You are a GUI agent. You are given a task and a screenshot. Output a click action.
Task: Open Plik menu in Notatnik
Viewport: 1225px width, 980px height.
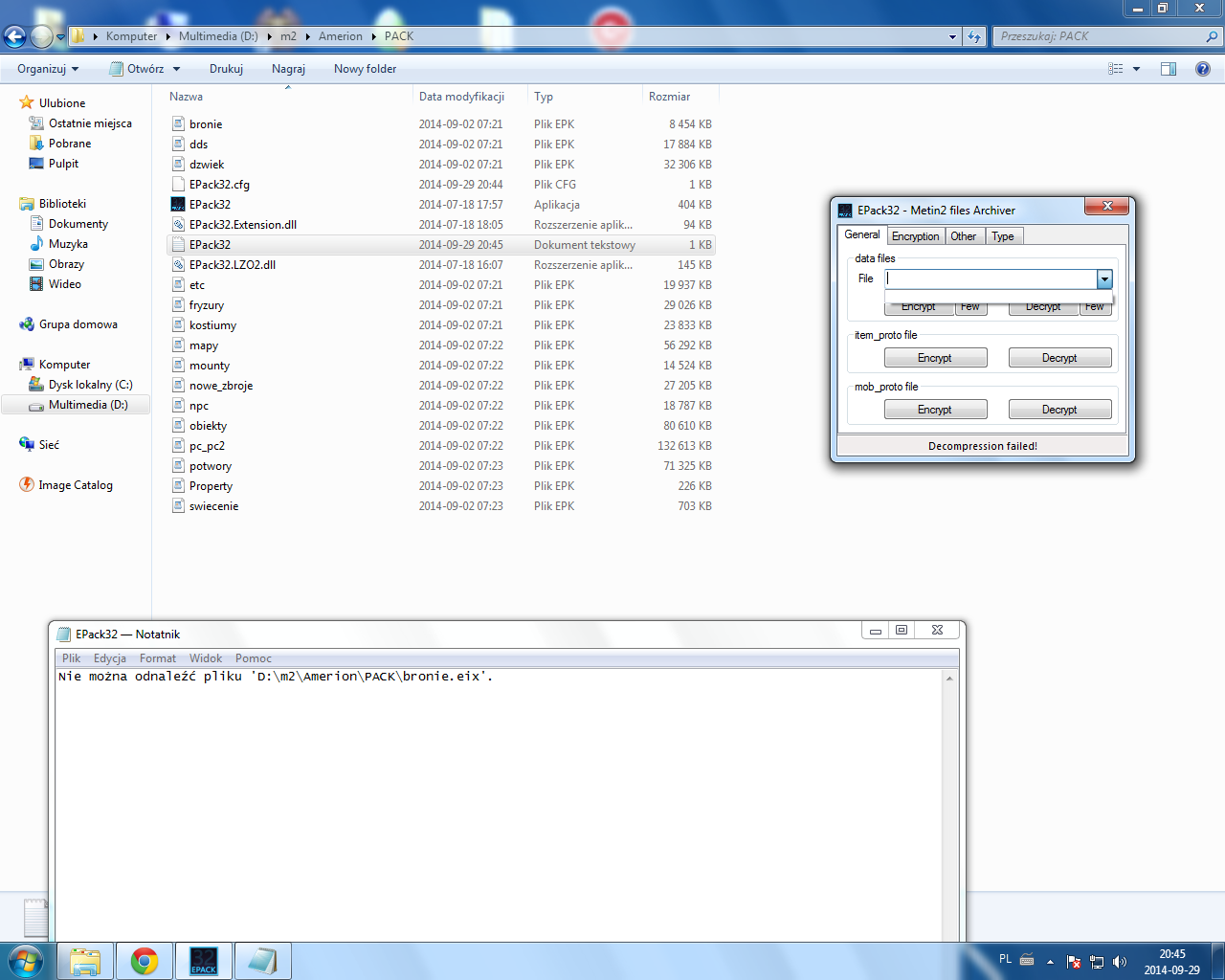tap(72, 658)
